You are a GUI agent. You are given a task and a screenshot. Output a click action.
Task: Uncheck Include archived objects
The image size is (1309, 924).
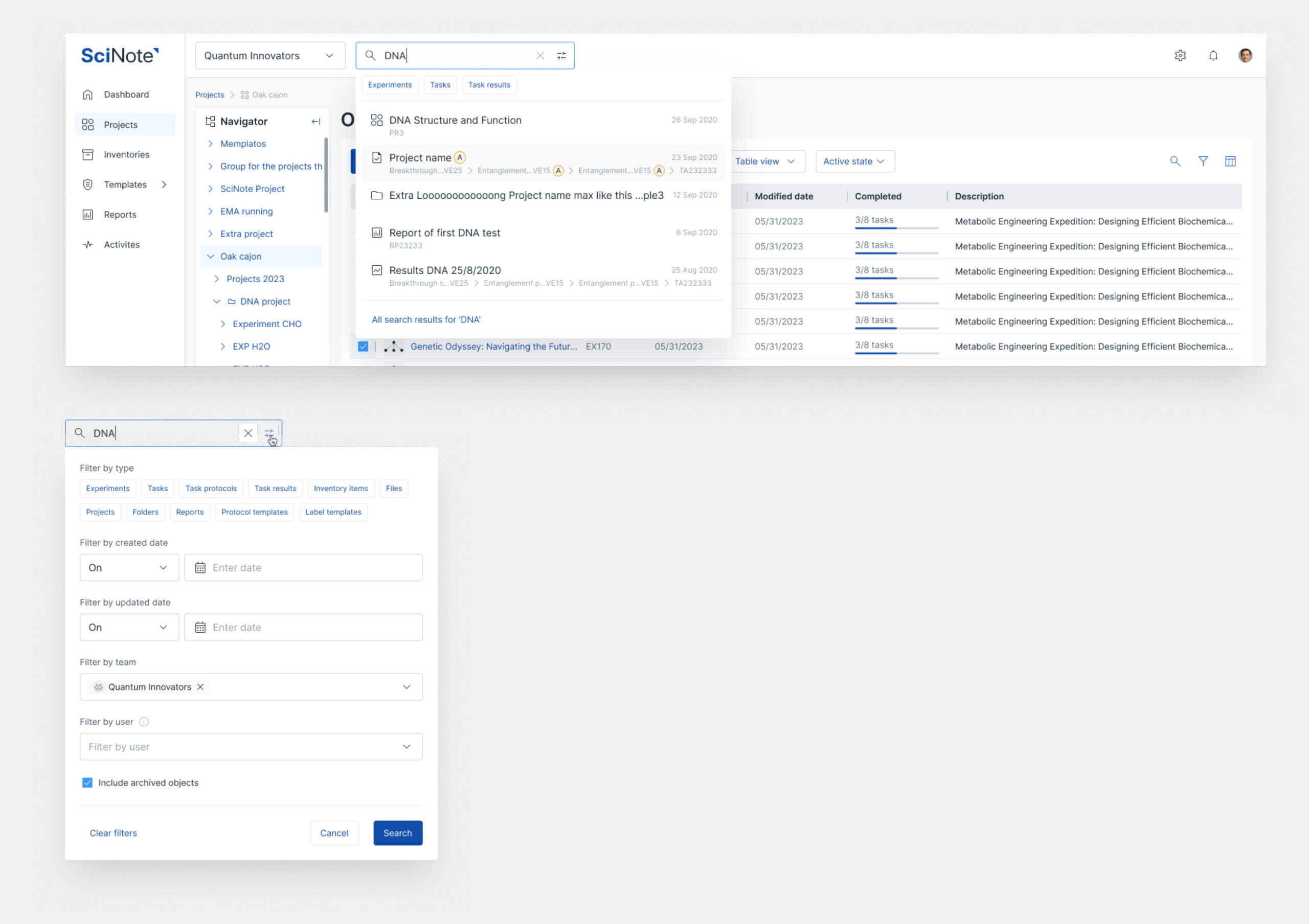click(87, 783)
